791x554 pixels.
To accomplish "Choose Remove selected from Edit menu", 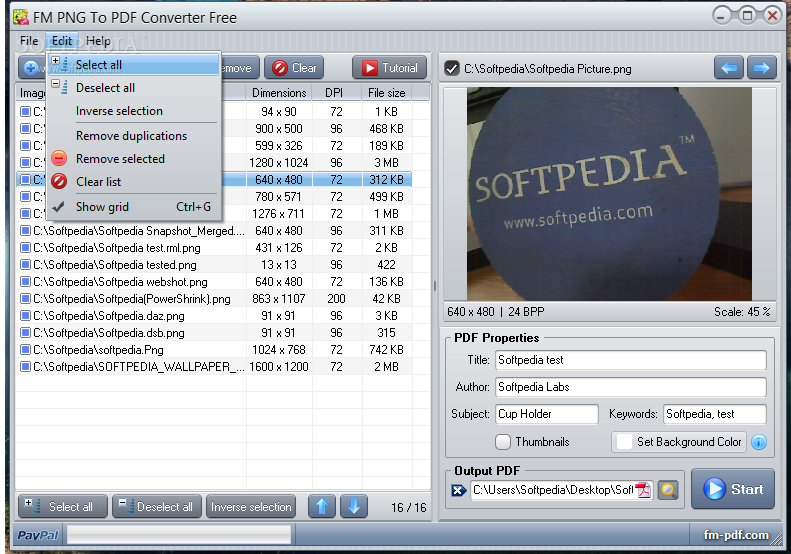I will pos(134,158).
